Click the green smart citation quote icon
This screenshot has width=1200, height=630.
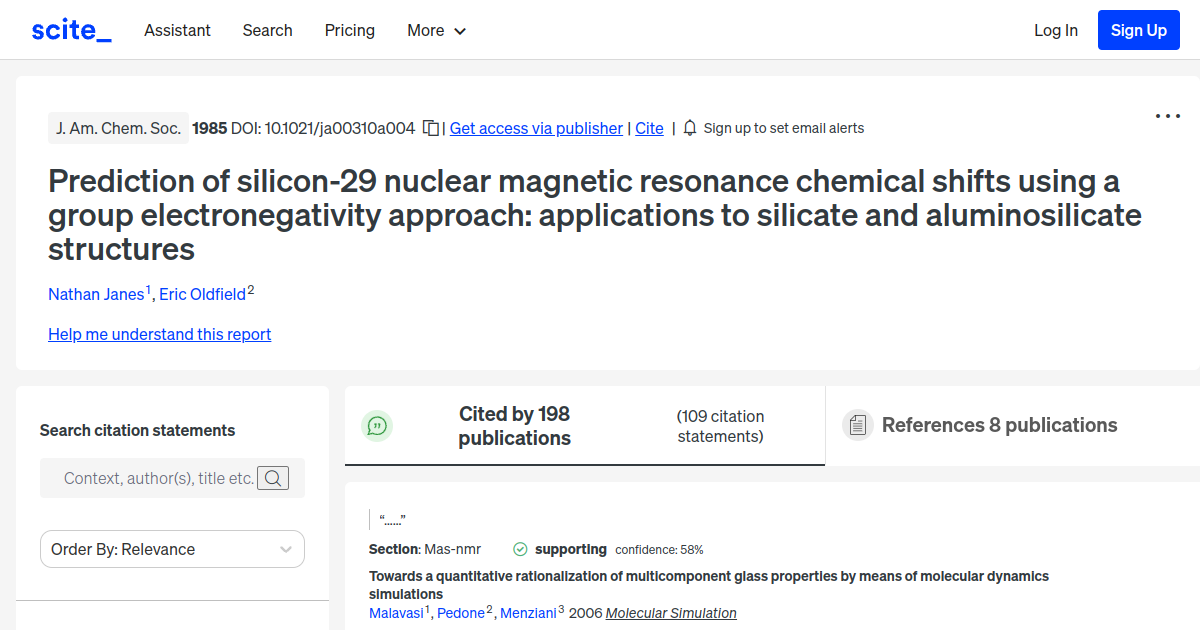[x=377, y=425]
